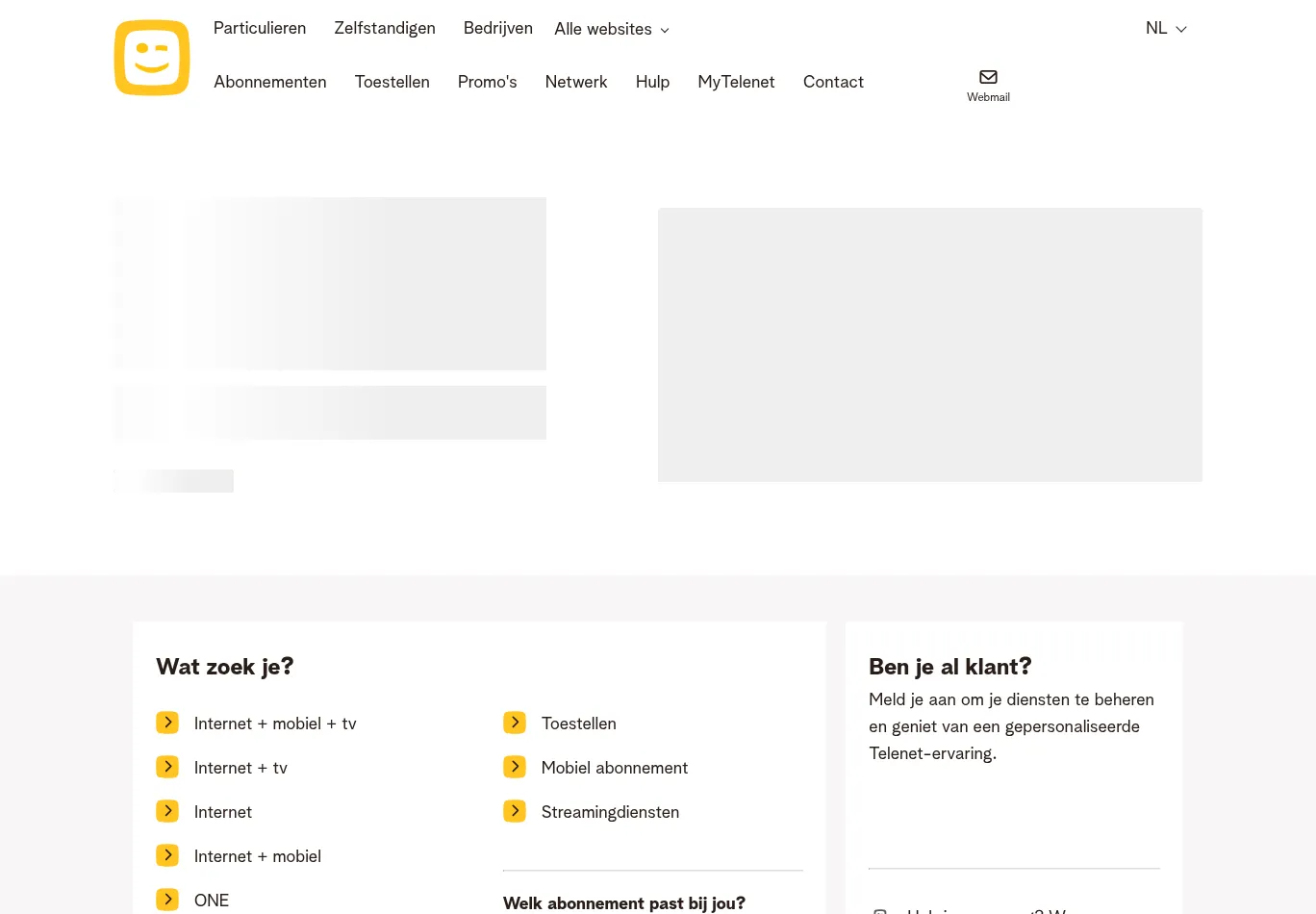1316x914 pixels.
Task: Click the yellow arrow beside Internet + mobiel + tv
Action: pyautogui.click(x=167, y=723)
